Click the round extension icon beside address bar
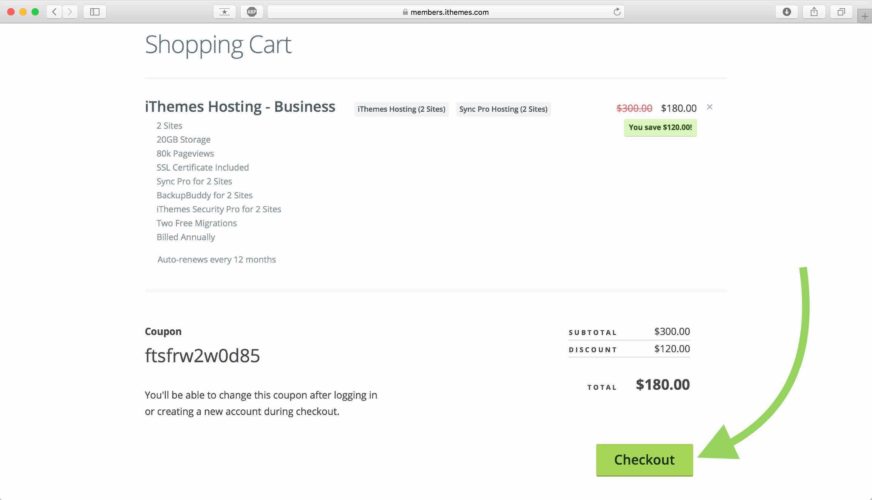872x500 pixels. click(251, 12)
